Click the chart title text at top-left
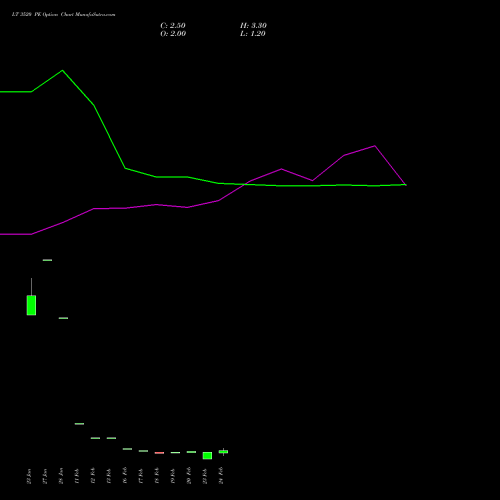 (x=63, y=15)
